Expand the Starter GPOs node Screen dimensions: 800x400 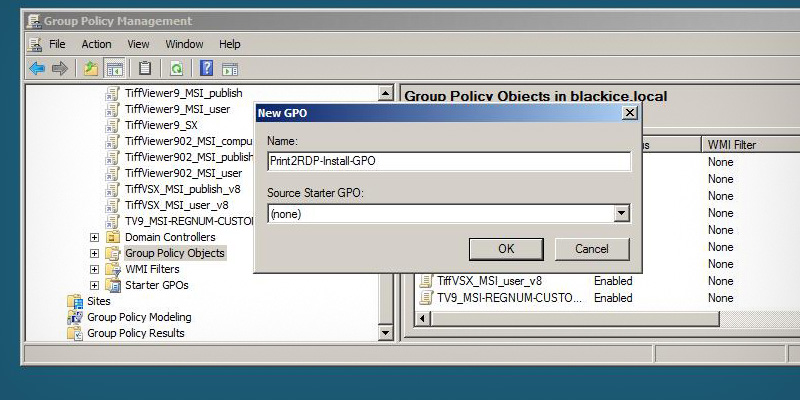click(x=95, y=285)
